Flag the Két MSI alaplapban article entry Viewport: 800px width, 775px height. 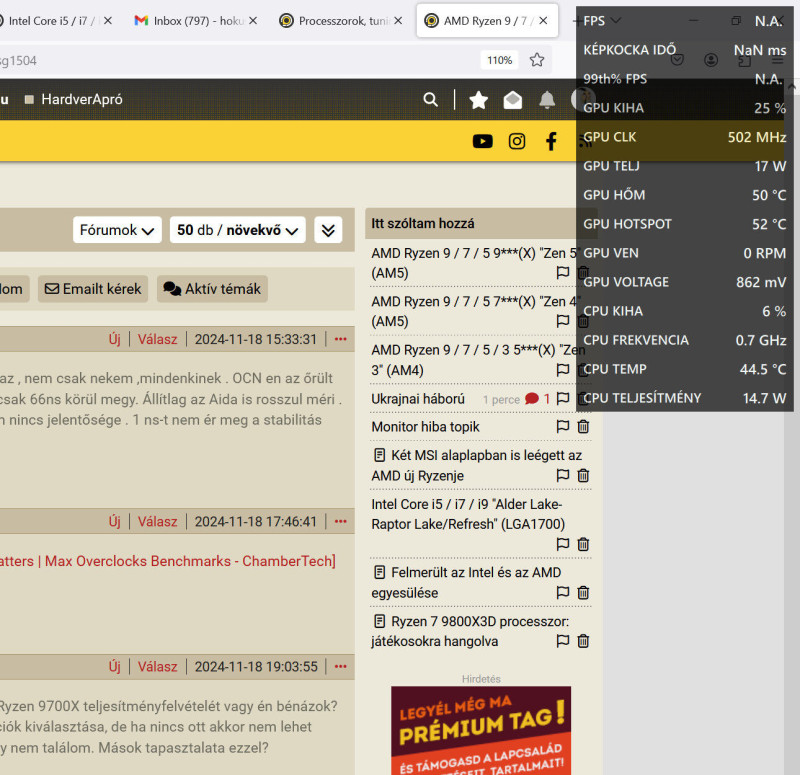563,476
